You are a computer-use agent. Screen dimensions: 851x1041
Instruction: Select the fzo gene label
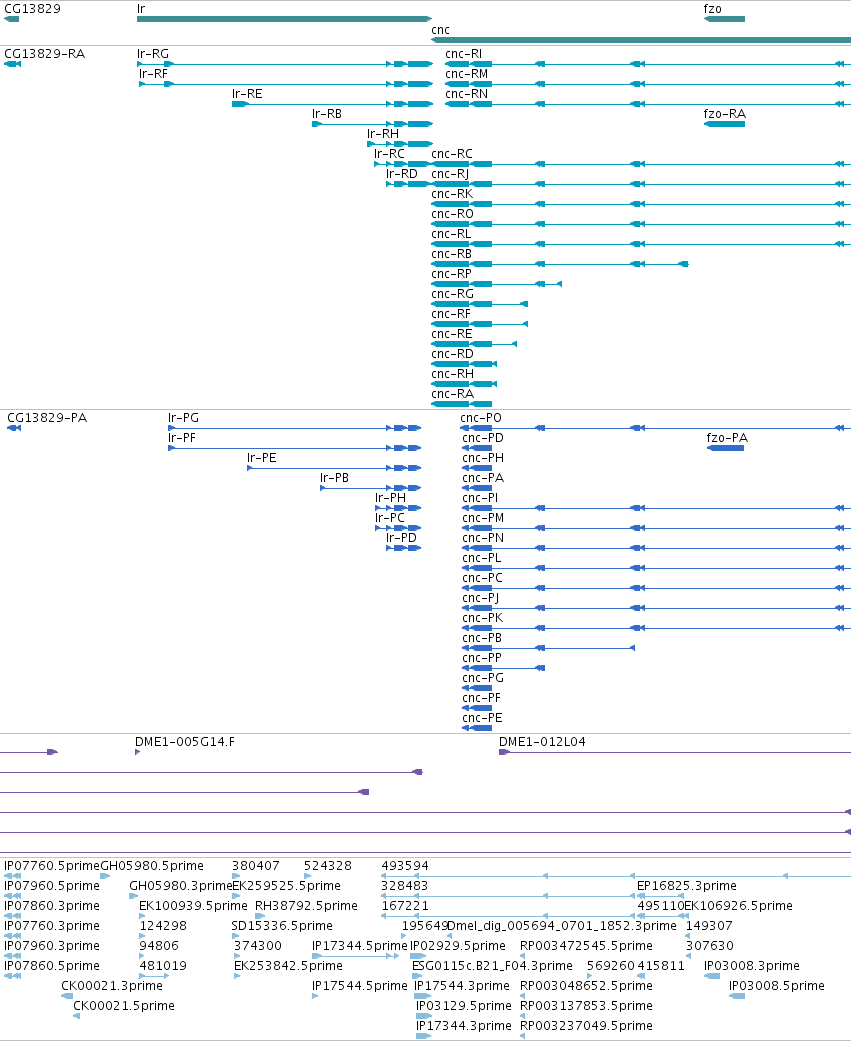coord(712,9)
